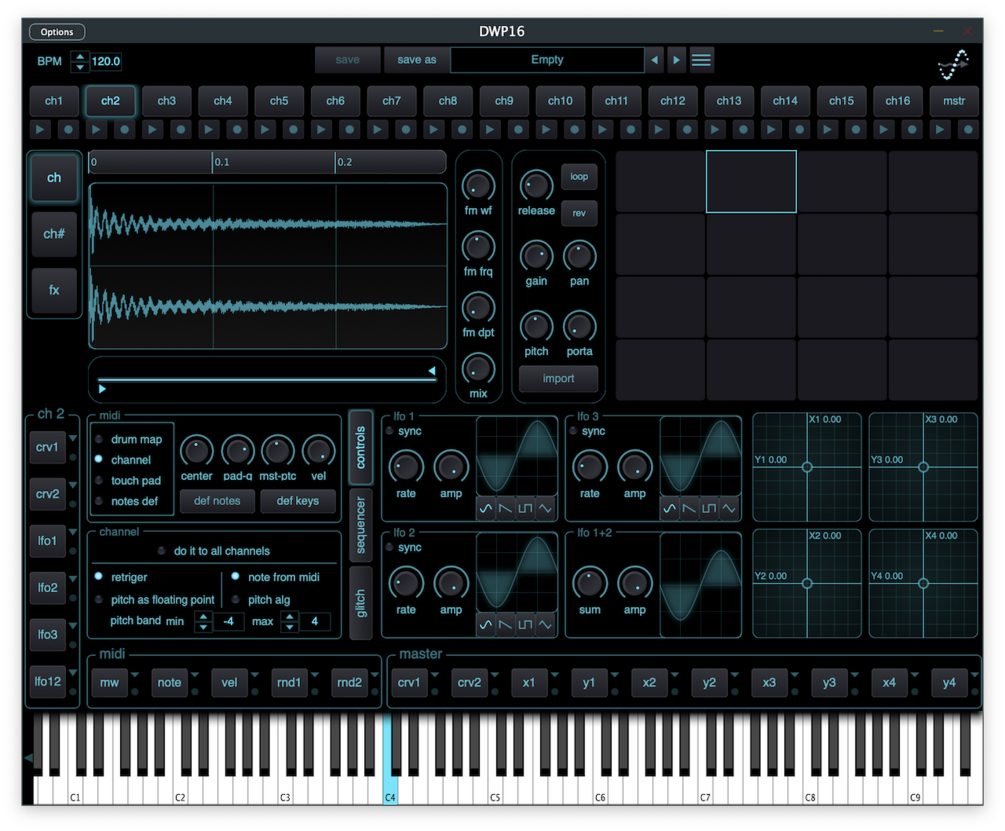Open the x1 master dropdown arrow

[x=554, y=675]
